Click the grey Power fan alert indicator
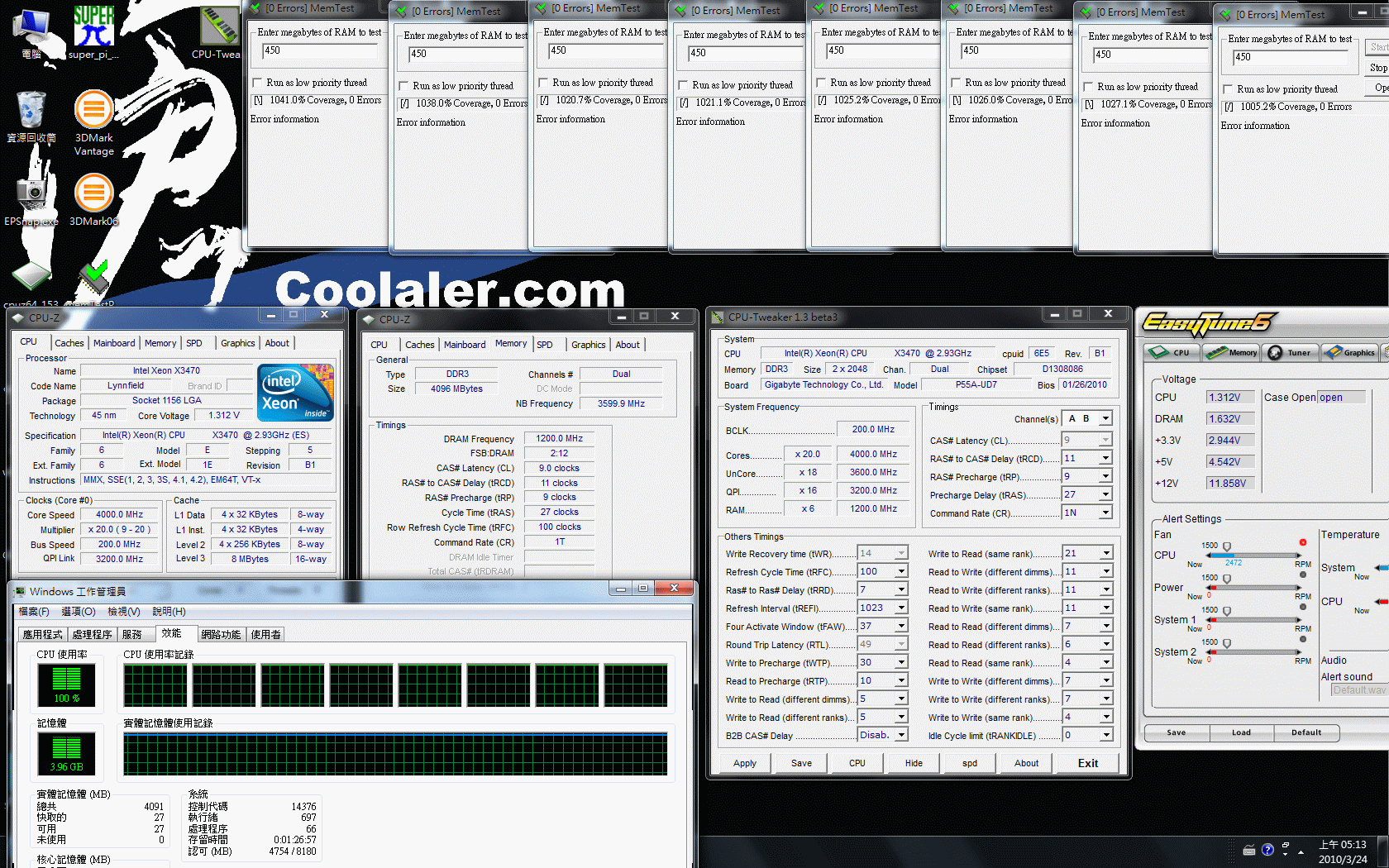The image size is (1389, 868). coord(1303,575)
